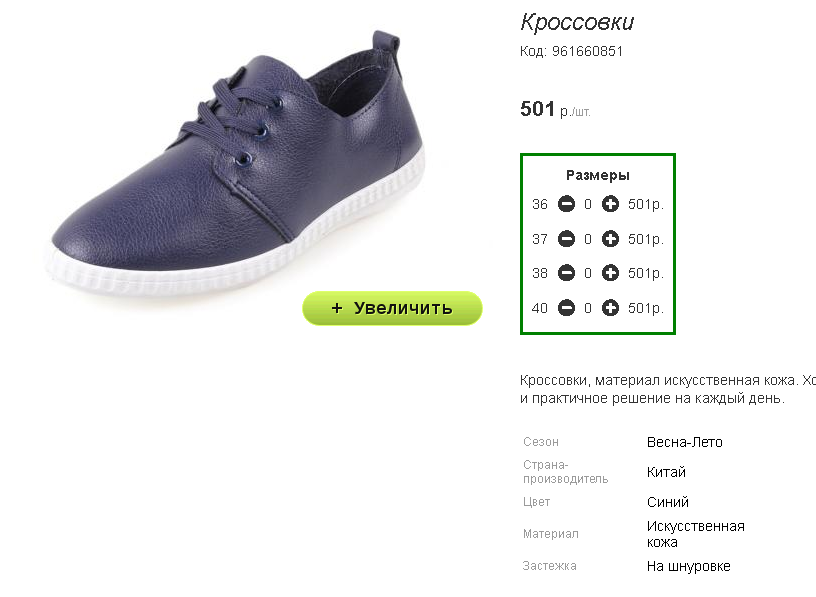Click the green Увеличить zoom button

coord(392,308)
